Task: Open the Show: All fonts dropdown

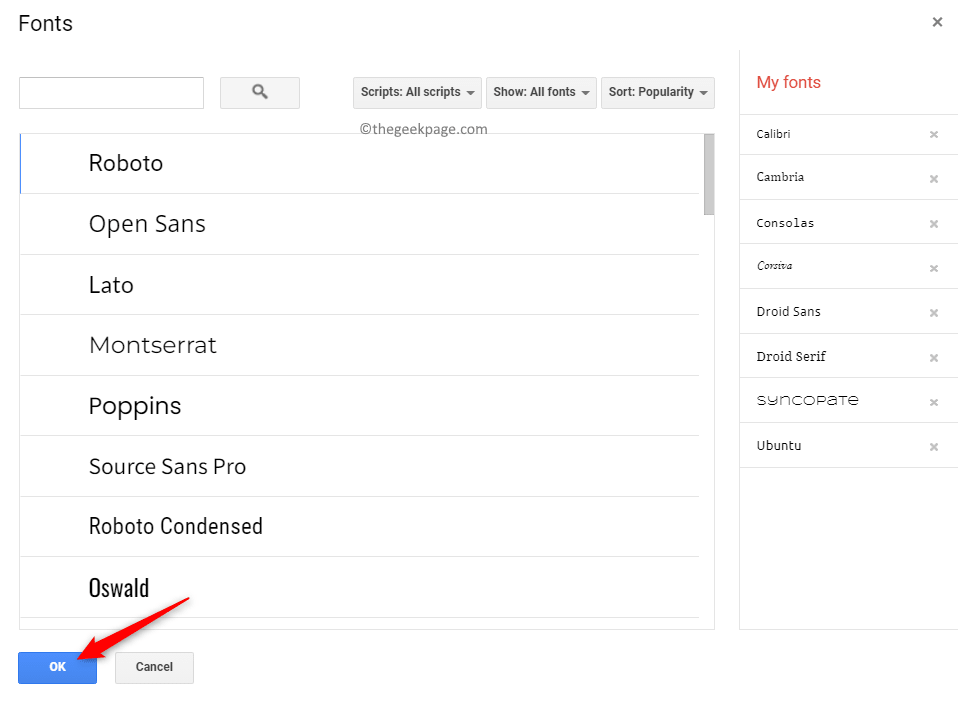Action: 541,92
